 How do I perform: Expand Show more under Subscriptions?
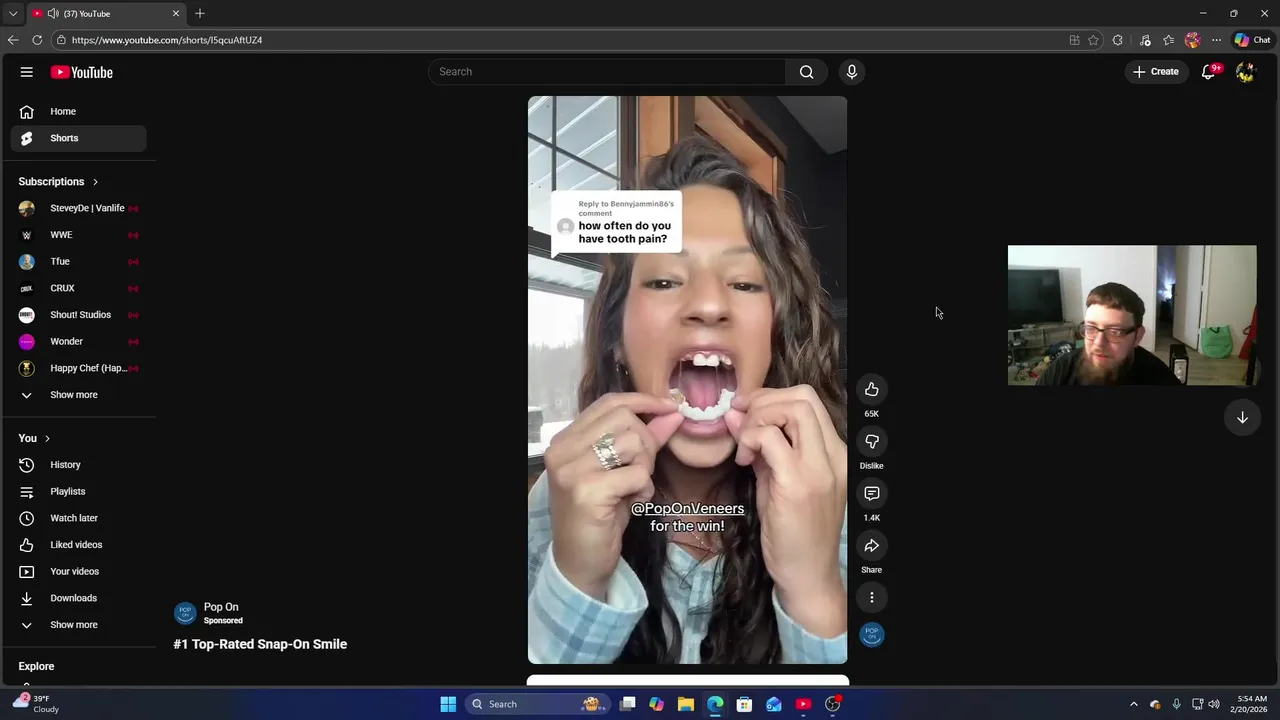(x=79, y=395)
